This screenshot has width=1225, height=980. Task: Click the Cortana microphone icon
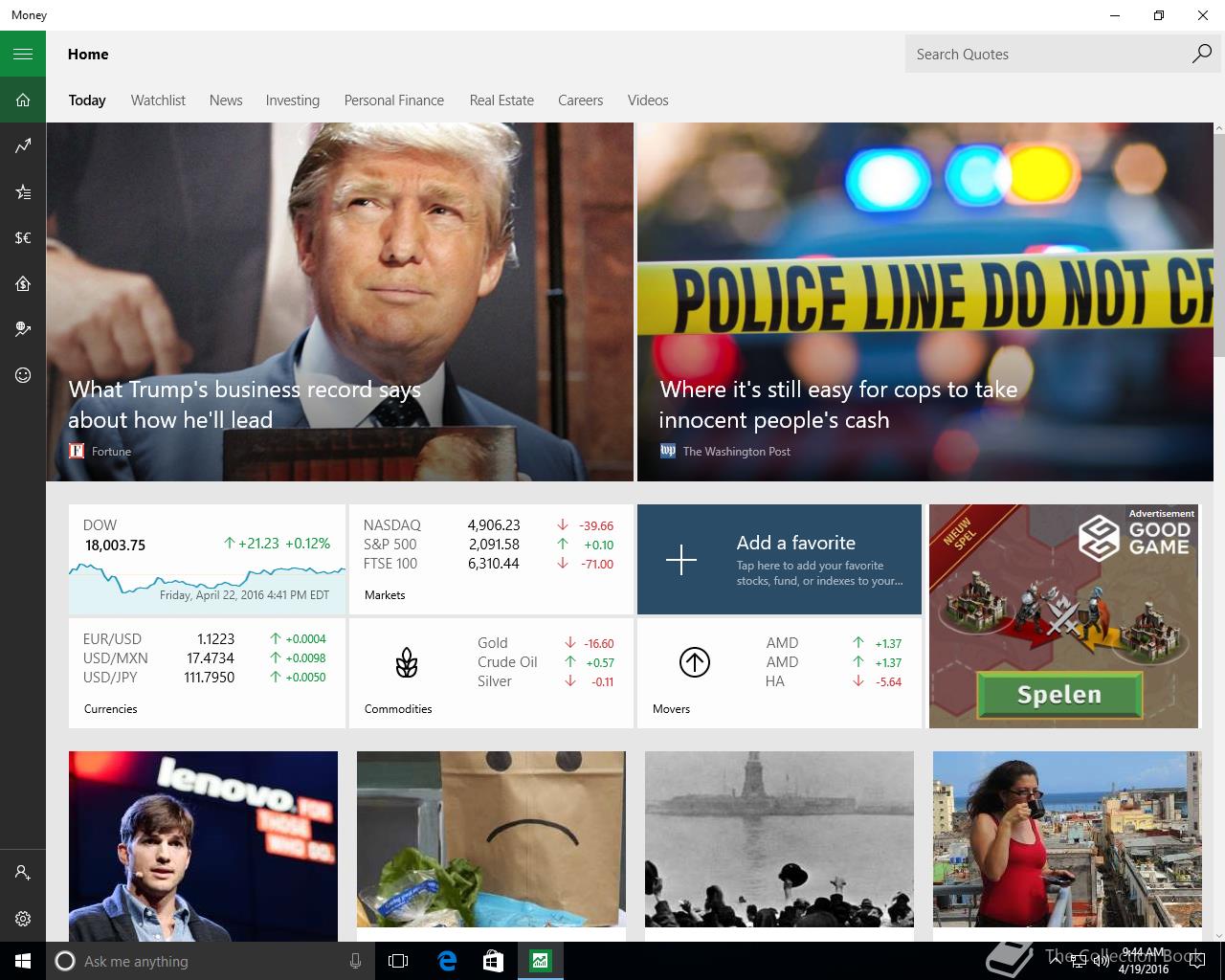(355, 961)
